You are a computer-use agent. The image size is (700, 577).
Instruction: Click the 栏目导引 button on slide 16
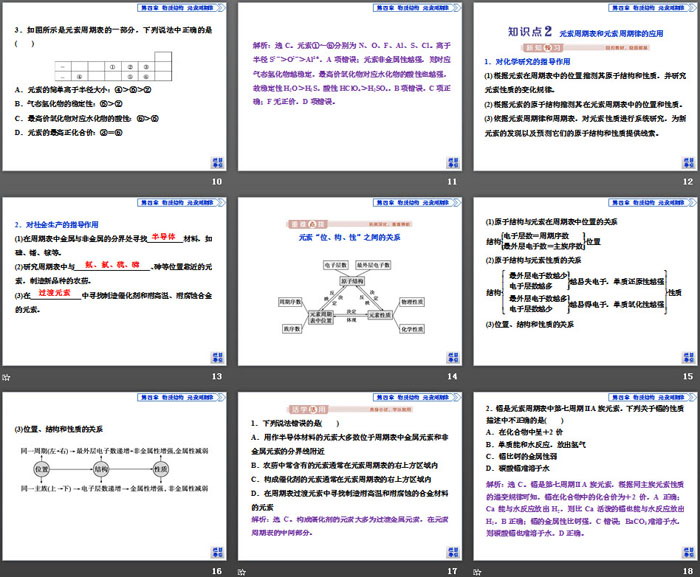point(215,550)
